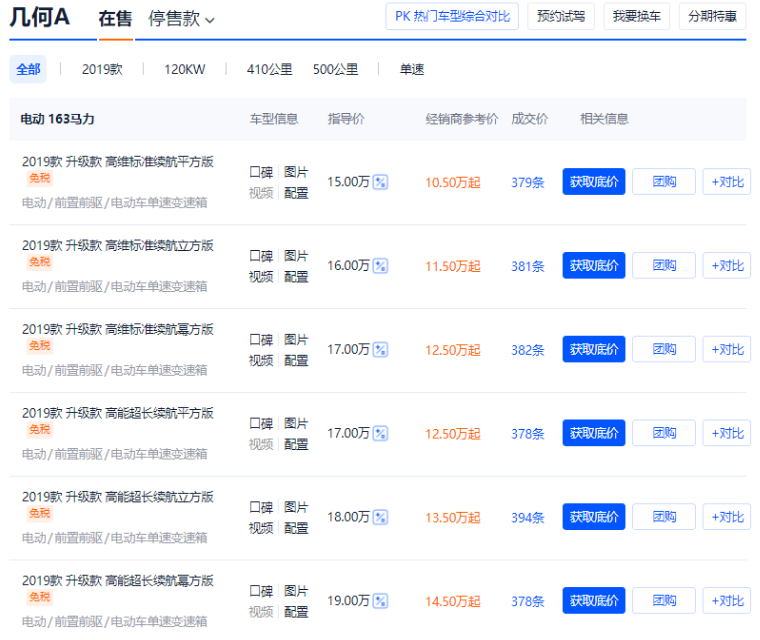Switch to the 在售 tab

pos(115,19)
